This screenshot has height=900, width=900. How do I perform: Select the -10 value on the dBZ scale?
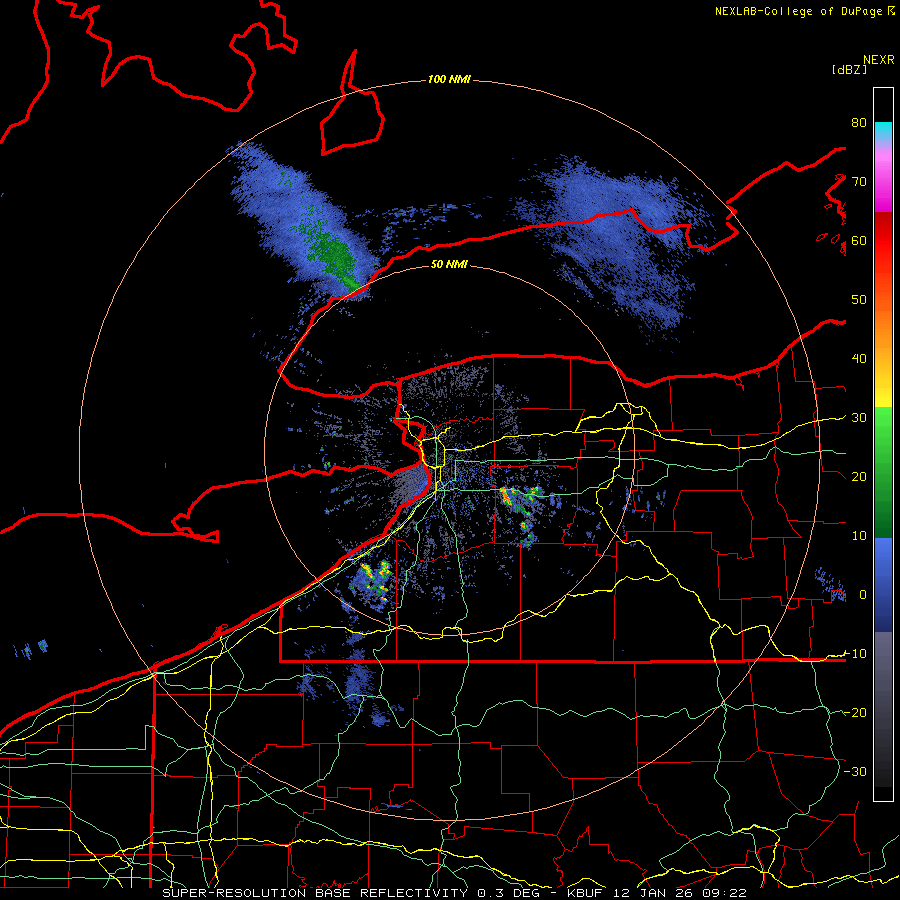pyautogui.click(x=856, y=653)
